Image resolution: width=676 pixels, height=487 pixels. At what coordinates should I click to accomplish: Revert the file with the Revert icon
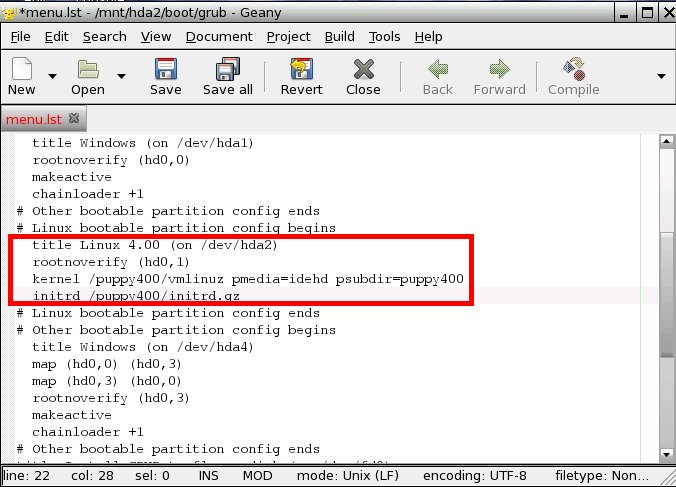pos(301,75)
